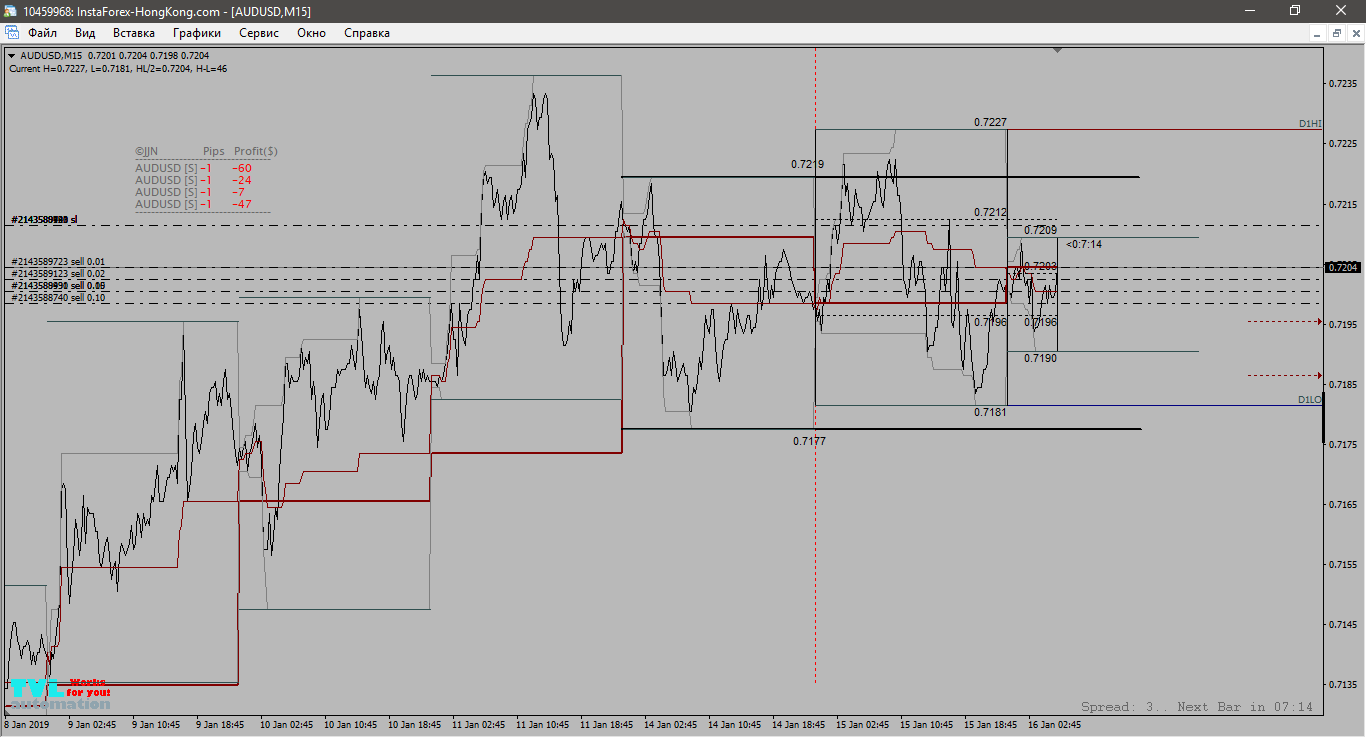Screen dimensions: 1366x738
Task: Click the current price label 0.7204 on scale
Action: (x=1342, y=267)
